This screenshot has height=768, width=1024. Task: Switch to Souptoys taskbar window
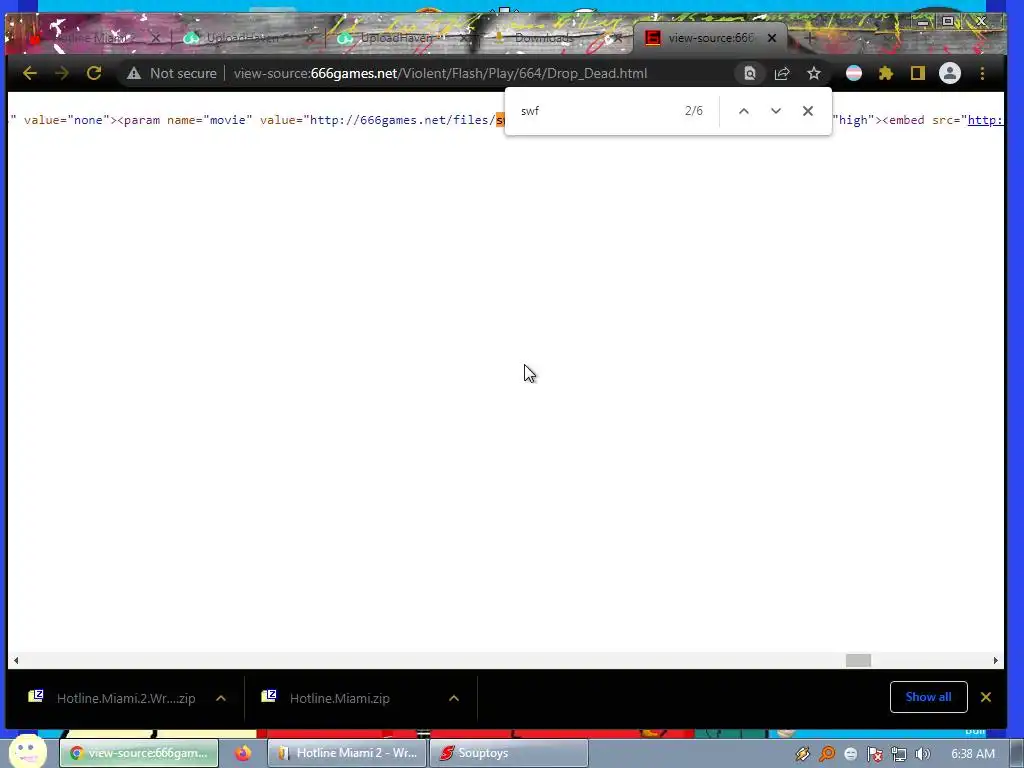pyautogui.click(x=509, y=753)
